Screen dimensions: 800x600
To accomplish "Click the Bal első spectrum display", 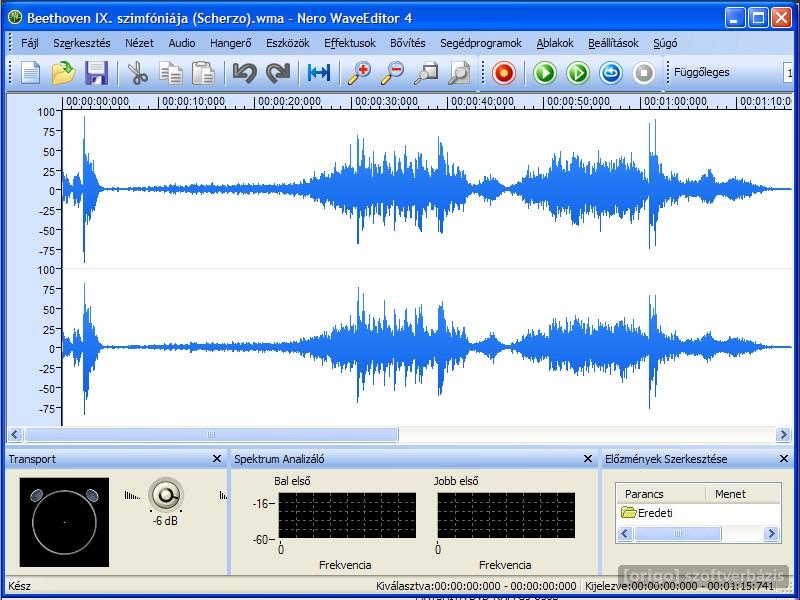I will point(347,515).
